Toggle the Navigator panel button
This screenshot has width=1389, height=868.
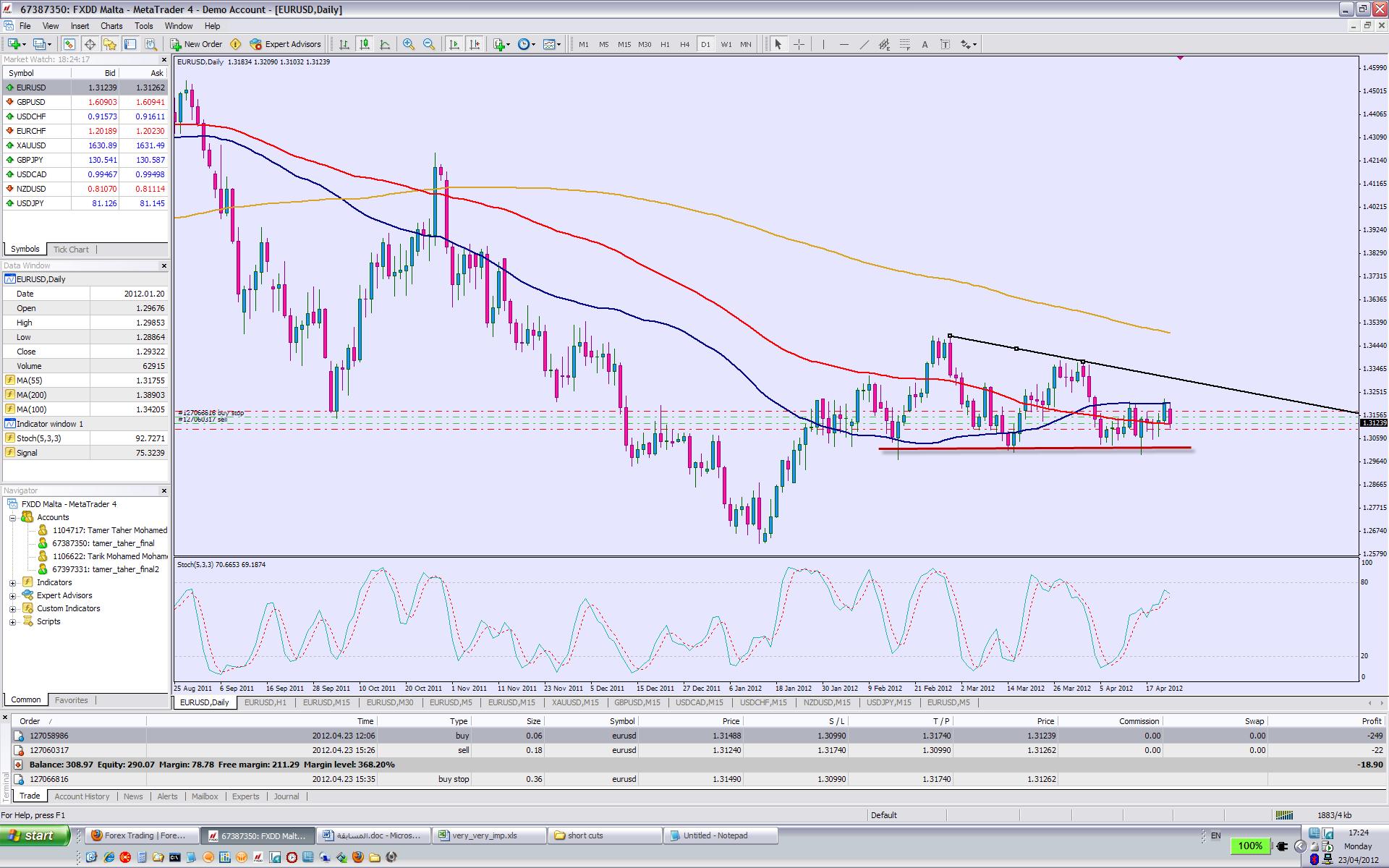pyautogui.click(x=110, y=44)
